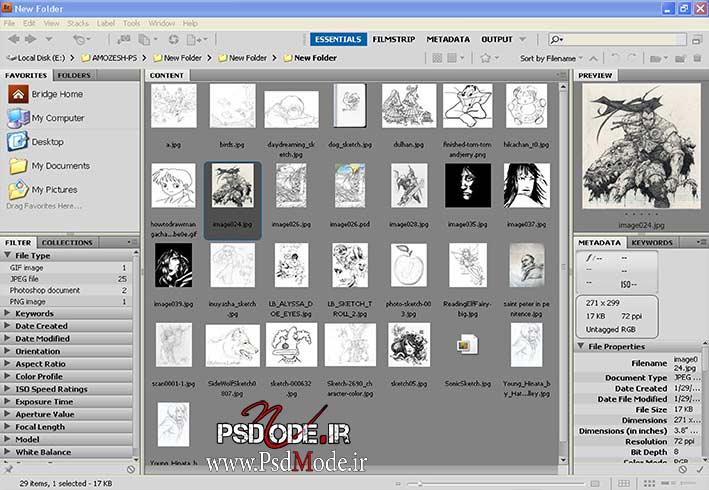Click the star filter-by-rating icon
Screen dimensions: 709x490
[489, 58]
